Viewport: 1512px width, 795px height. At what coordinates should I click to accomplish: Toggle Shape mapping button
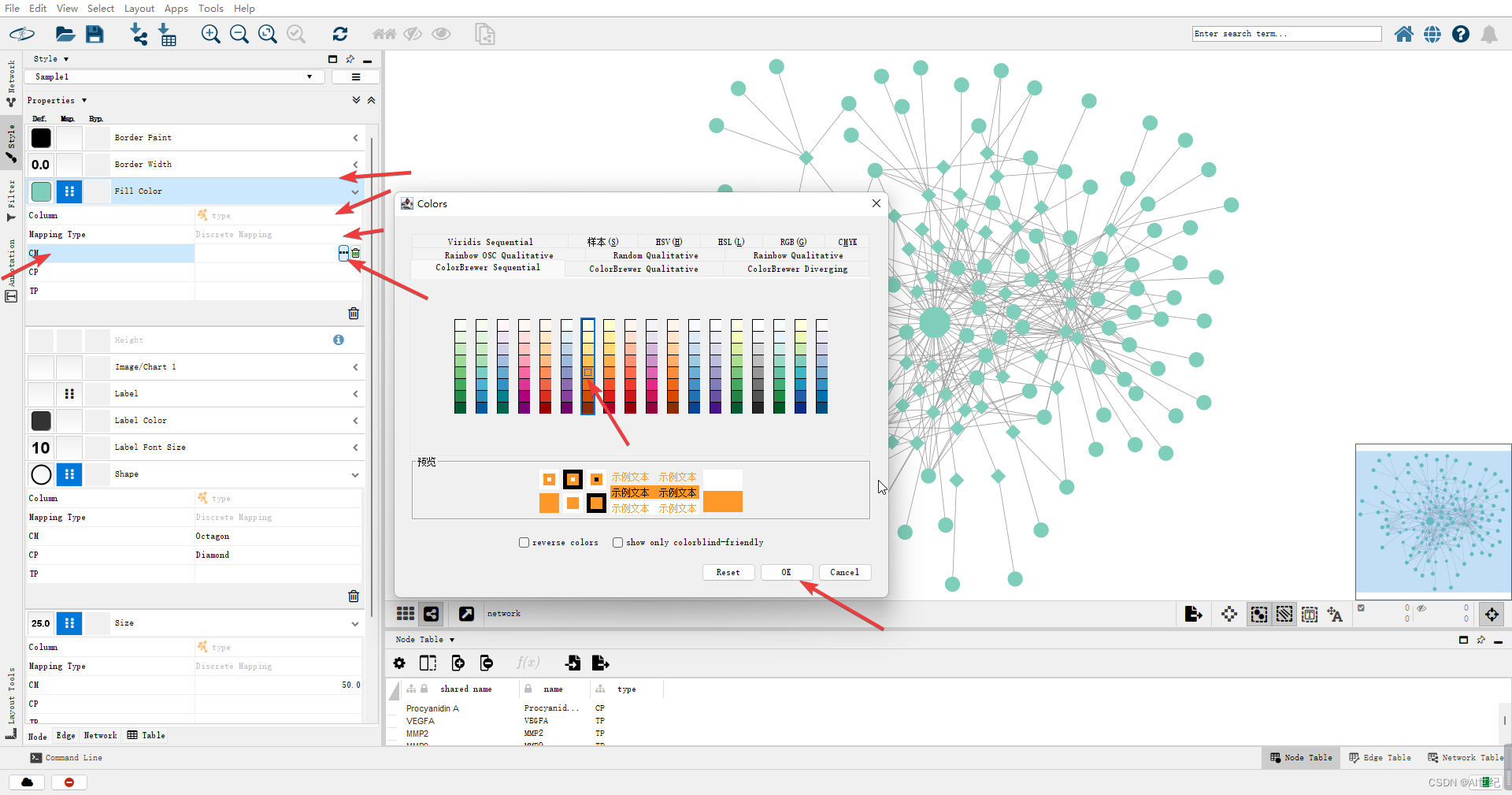[69, 474]
